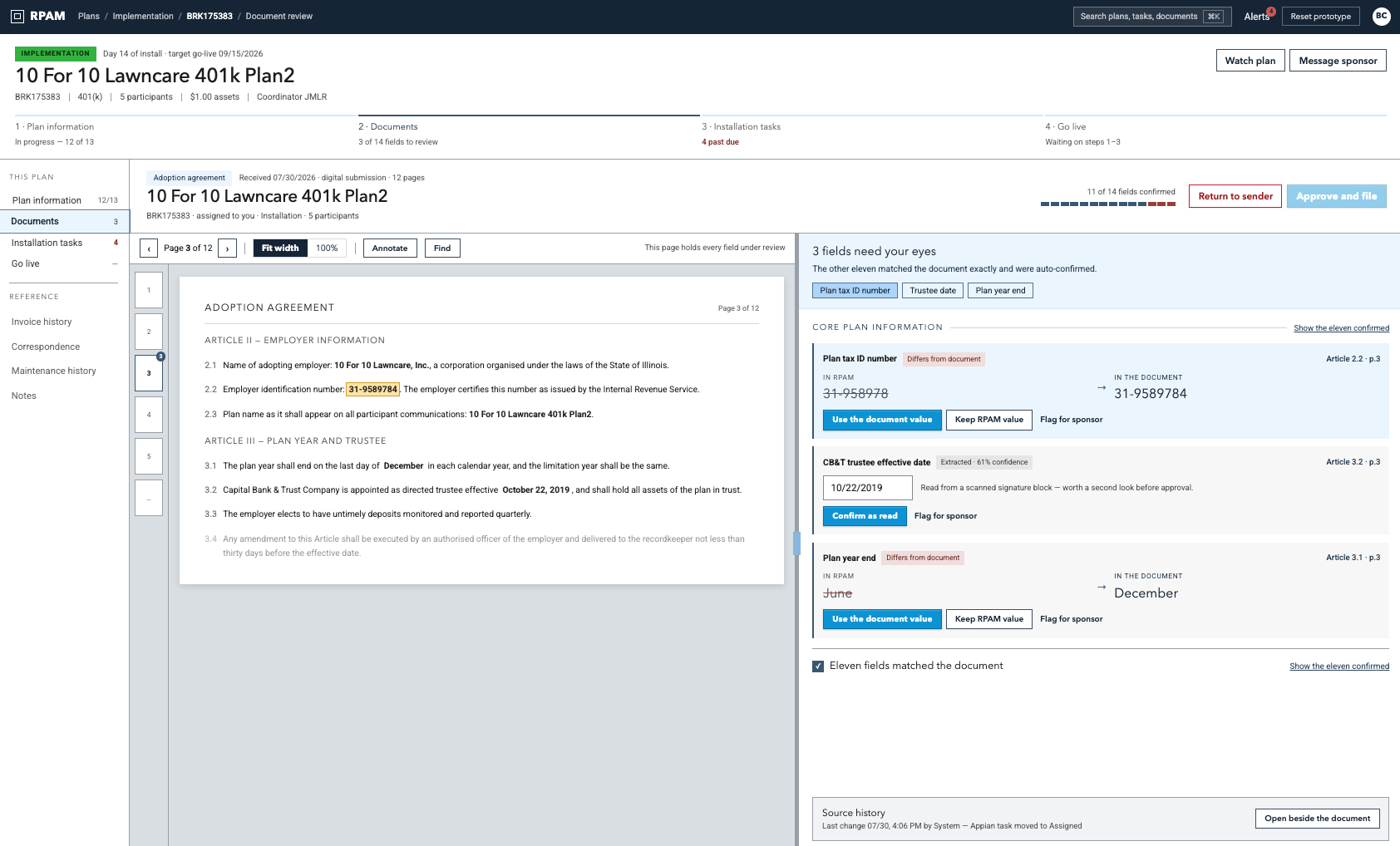Jump to Trustee date field
1400x846 pixels.
coord(933,291)
